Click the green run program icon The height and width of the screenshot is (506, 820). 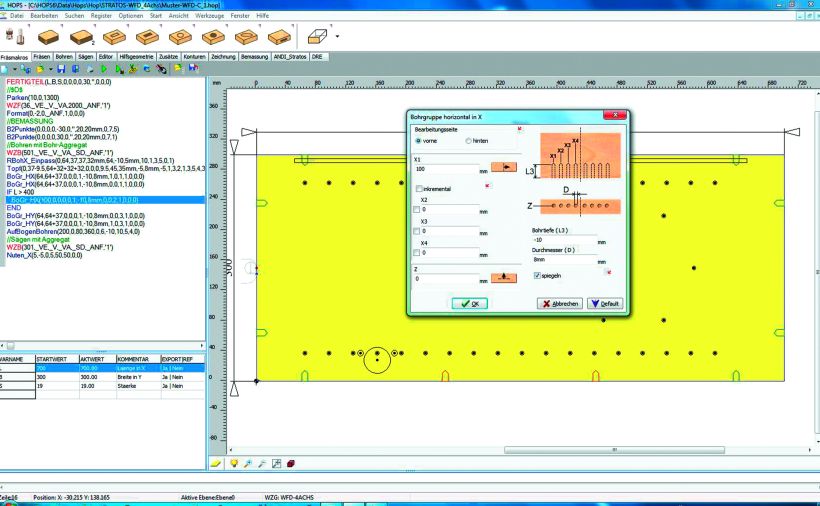coord(103,69)
